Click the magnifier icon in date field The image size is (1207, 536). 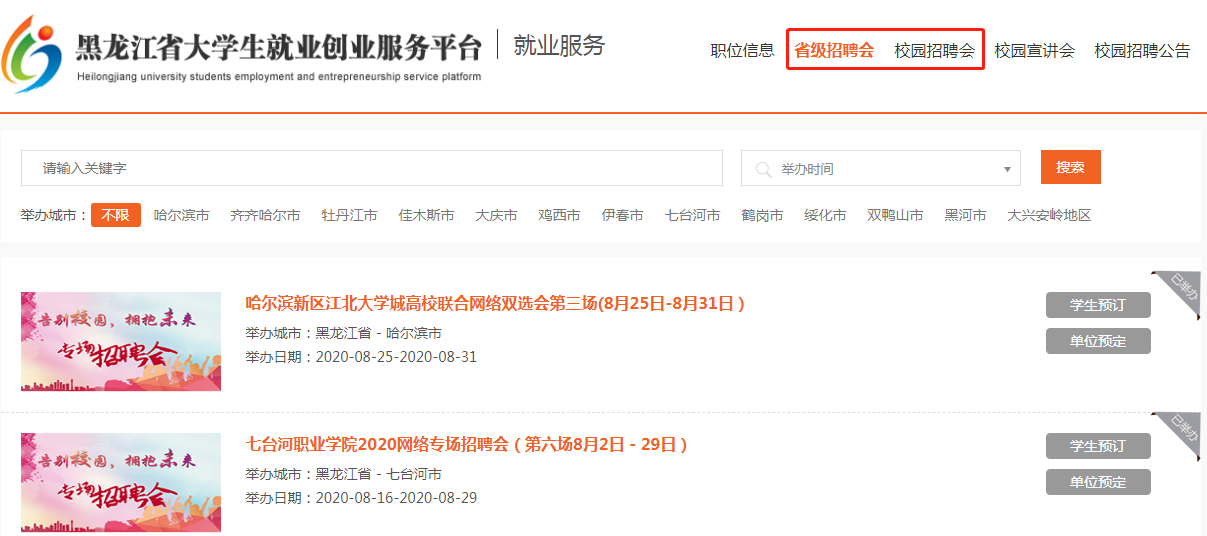764,169
